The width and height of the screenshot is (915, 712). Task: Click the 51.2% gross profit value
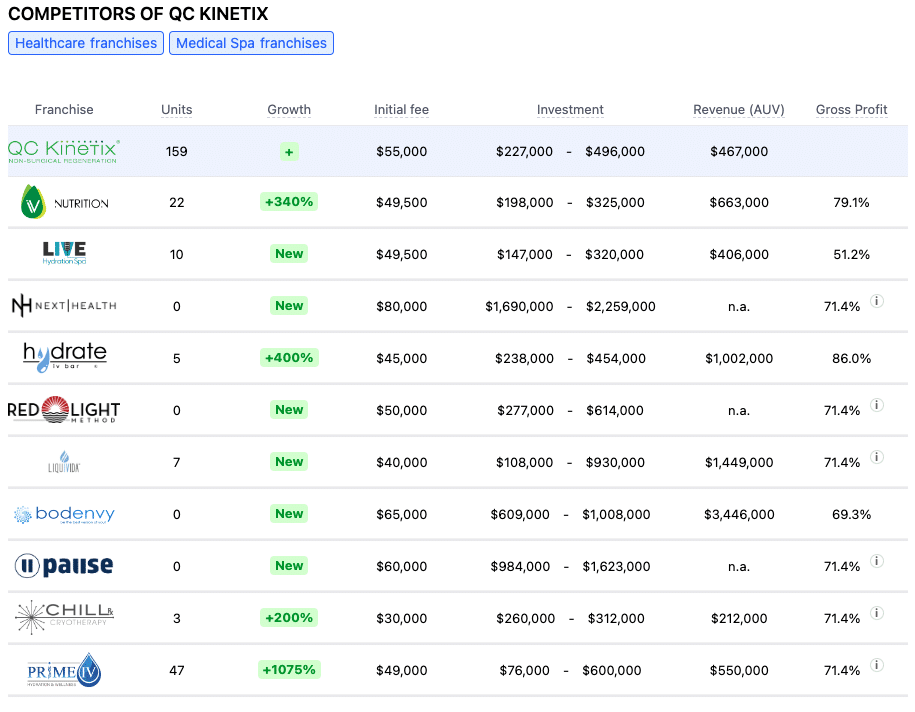(x=851, y=254)
